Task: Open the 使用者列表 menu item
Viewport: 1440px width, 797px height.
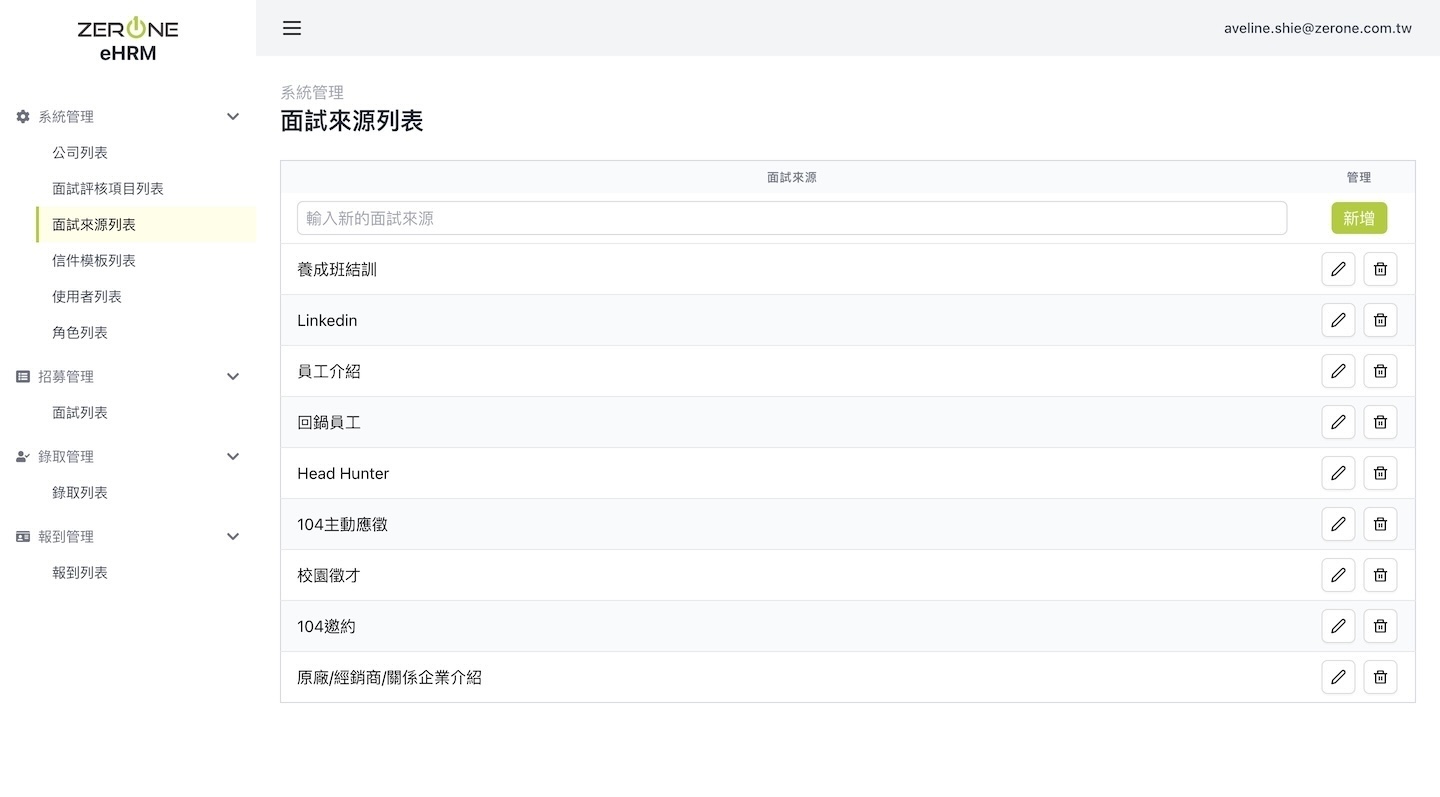Action: [87, 297]
